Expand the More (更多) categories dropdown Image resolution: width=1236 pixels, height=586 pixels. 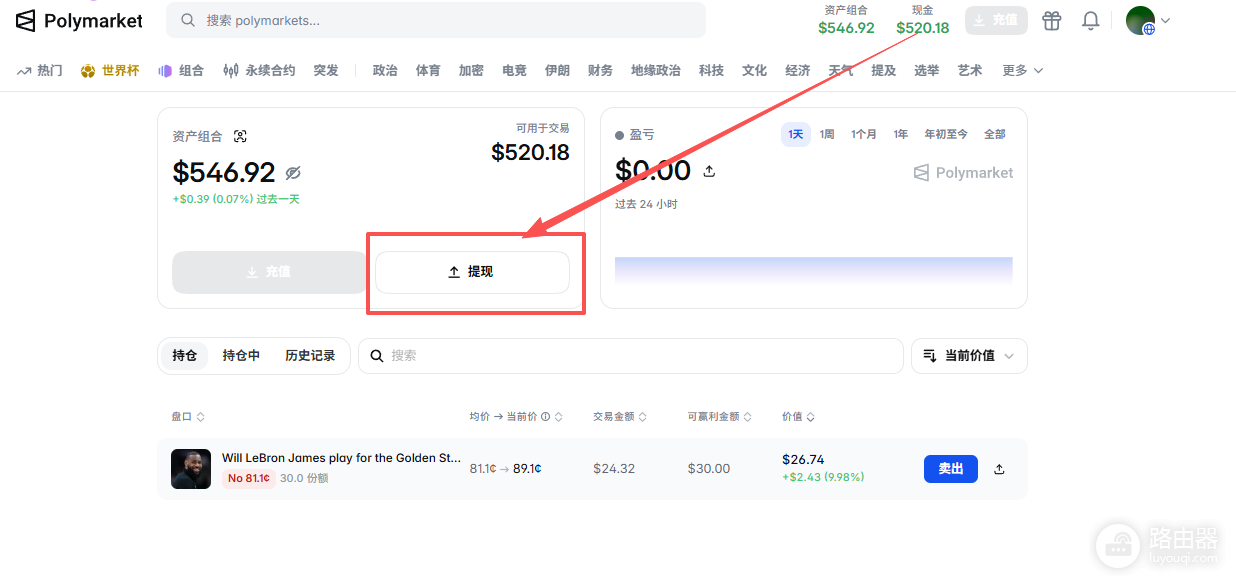[1022, 70]
